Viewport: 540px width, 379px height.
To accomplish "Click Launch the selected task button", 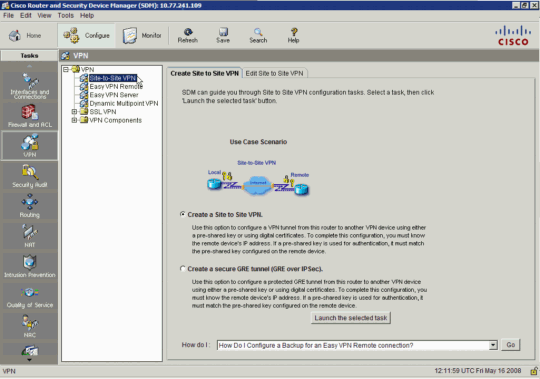I will (351, 318).
